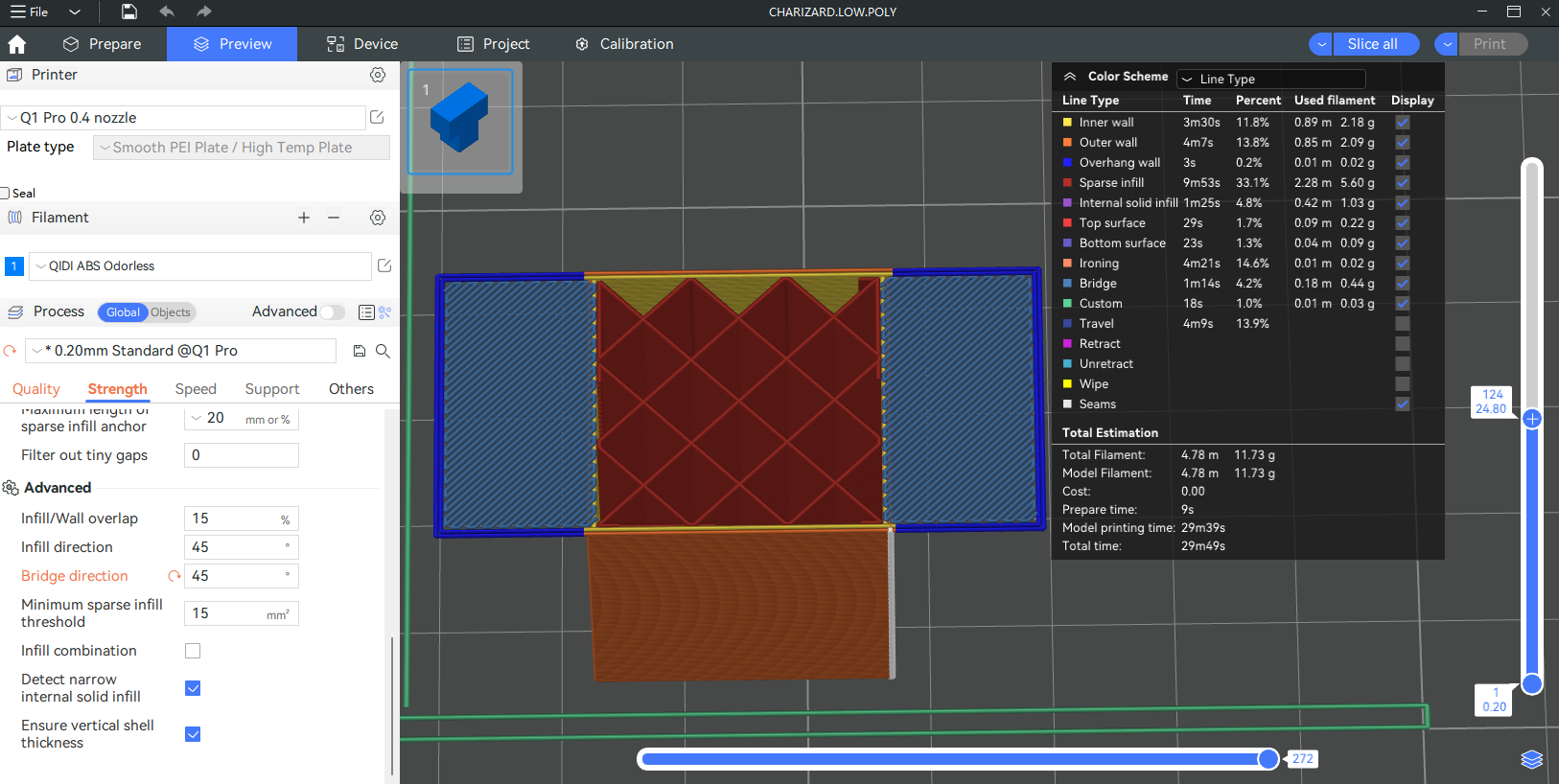This screenshot has width=1559, height=784.
Task: Open Printer settings gear icon
Action: [378, 75]
